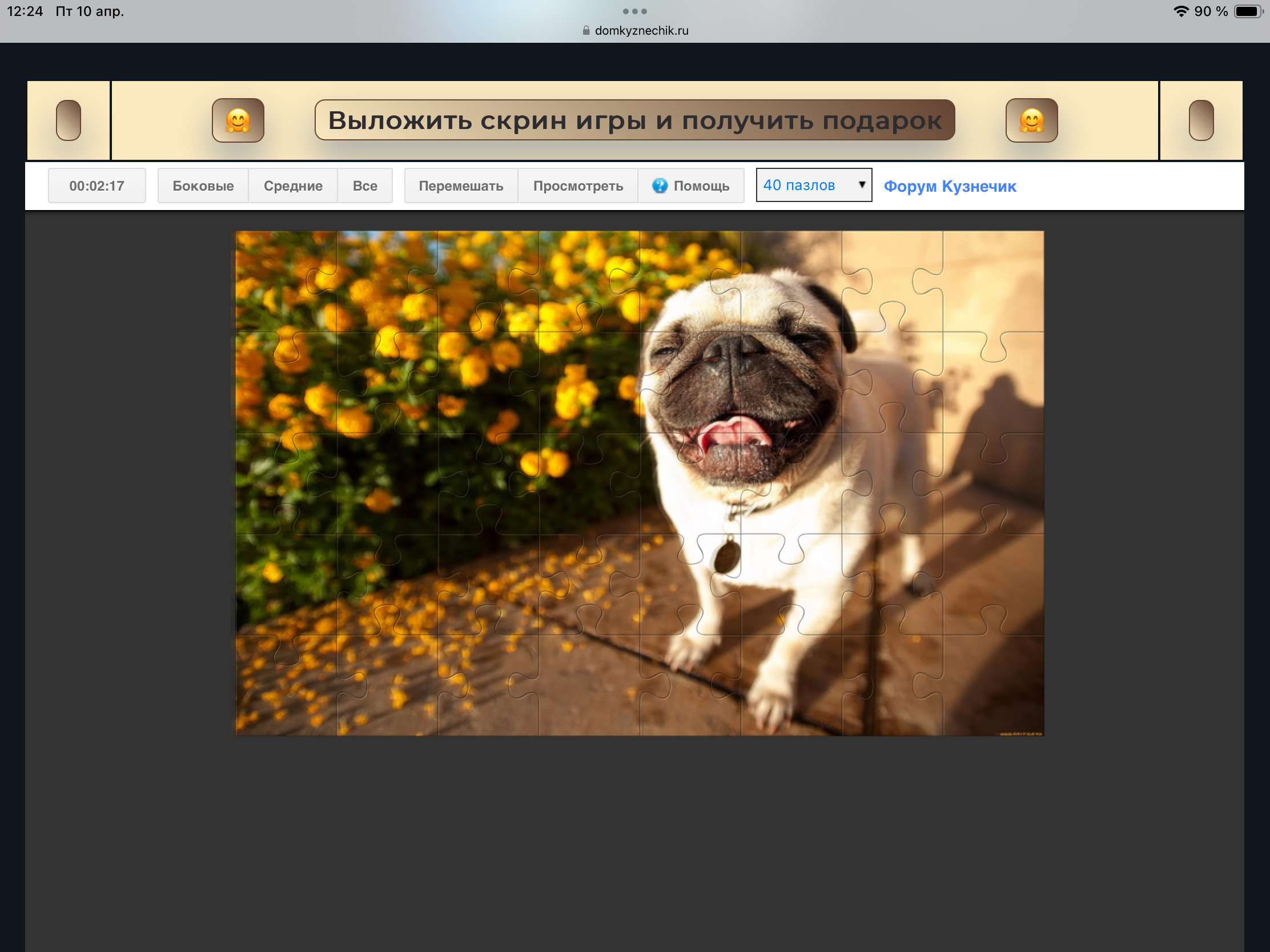Open the 40 пазлов dropdown

tap(813, 185)
